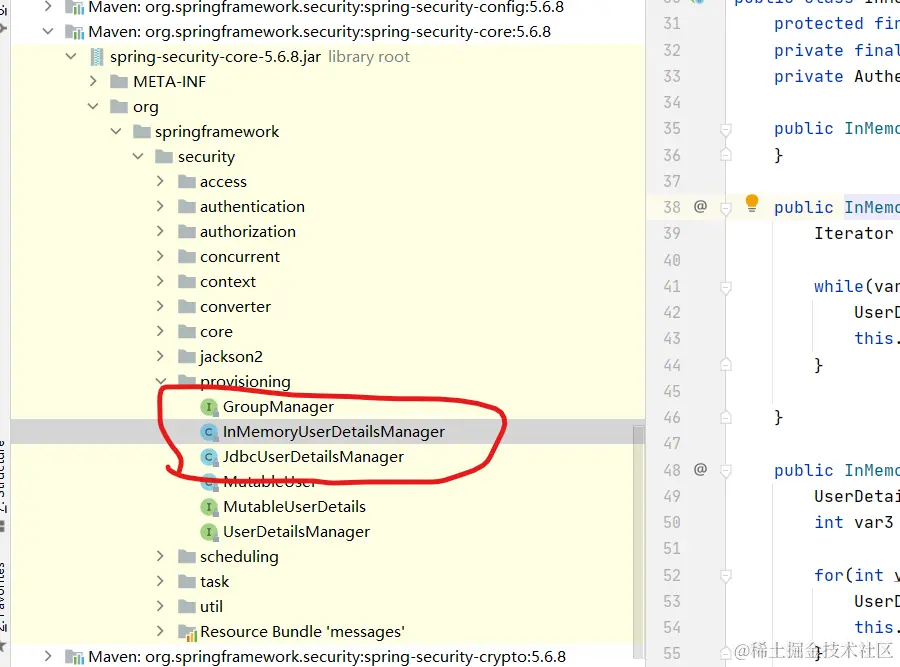
Task: Click the META-INF folder icon
Action: tap(119, 82)
